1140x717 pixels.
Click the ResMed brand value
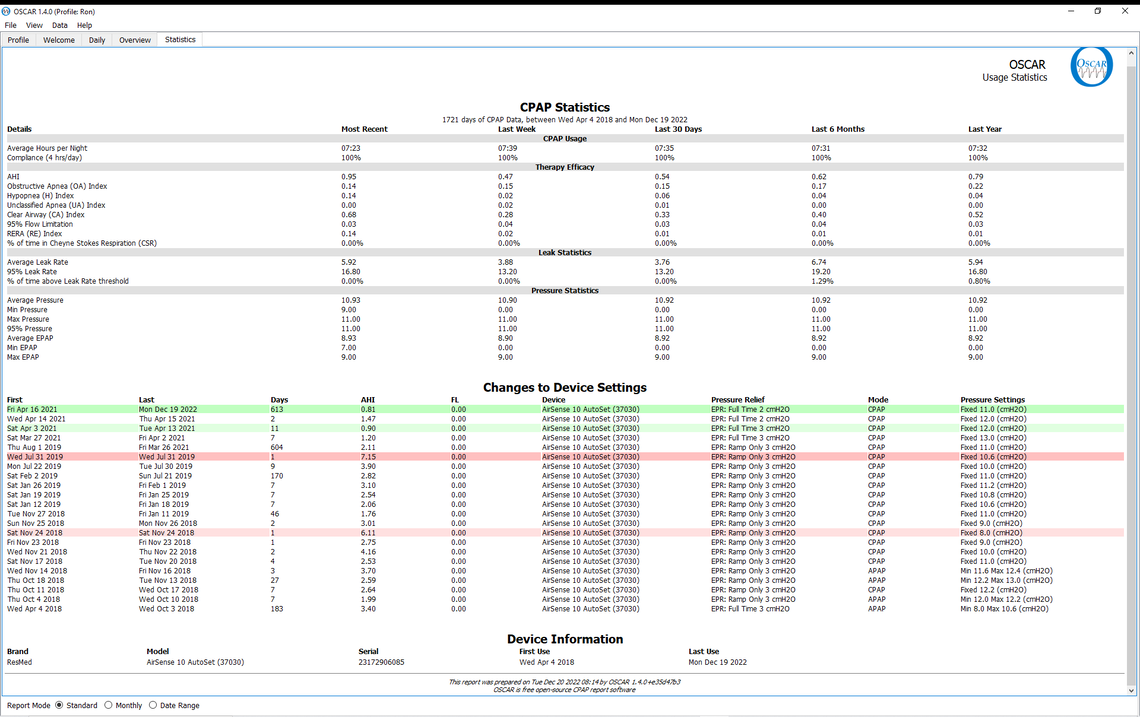coord(20,662)
